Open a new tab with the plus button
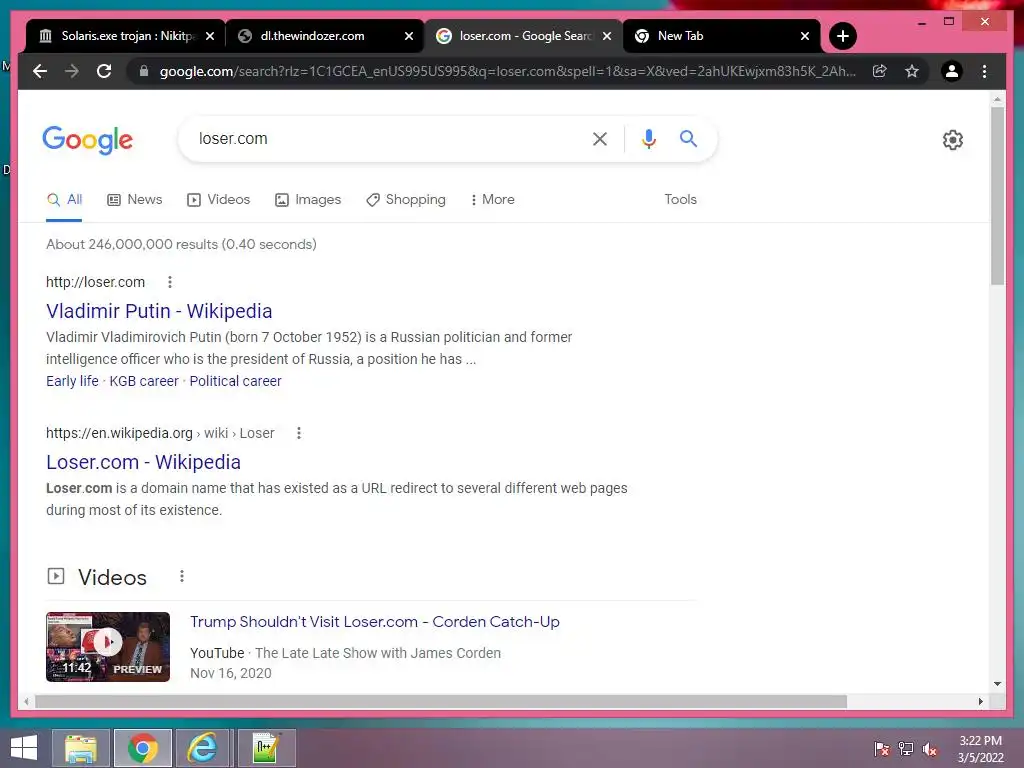The image size is (1024, 768). coord(842,36)
